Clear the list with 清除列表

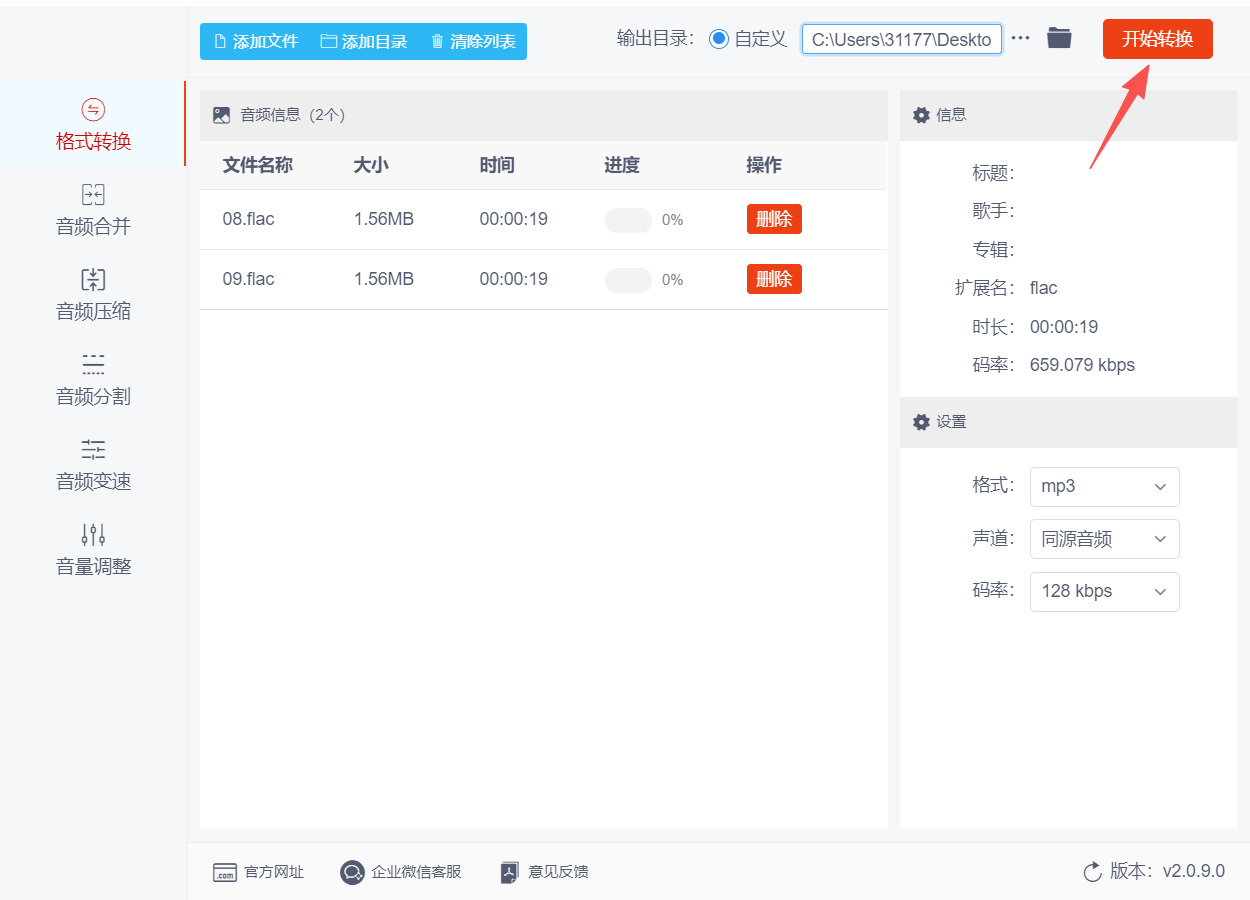click(473, 42)
